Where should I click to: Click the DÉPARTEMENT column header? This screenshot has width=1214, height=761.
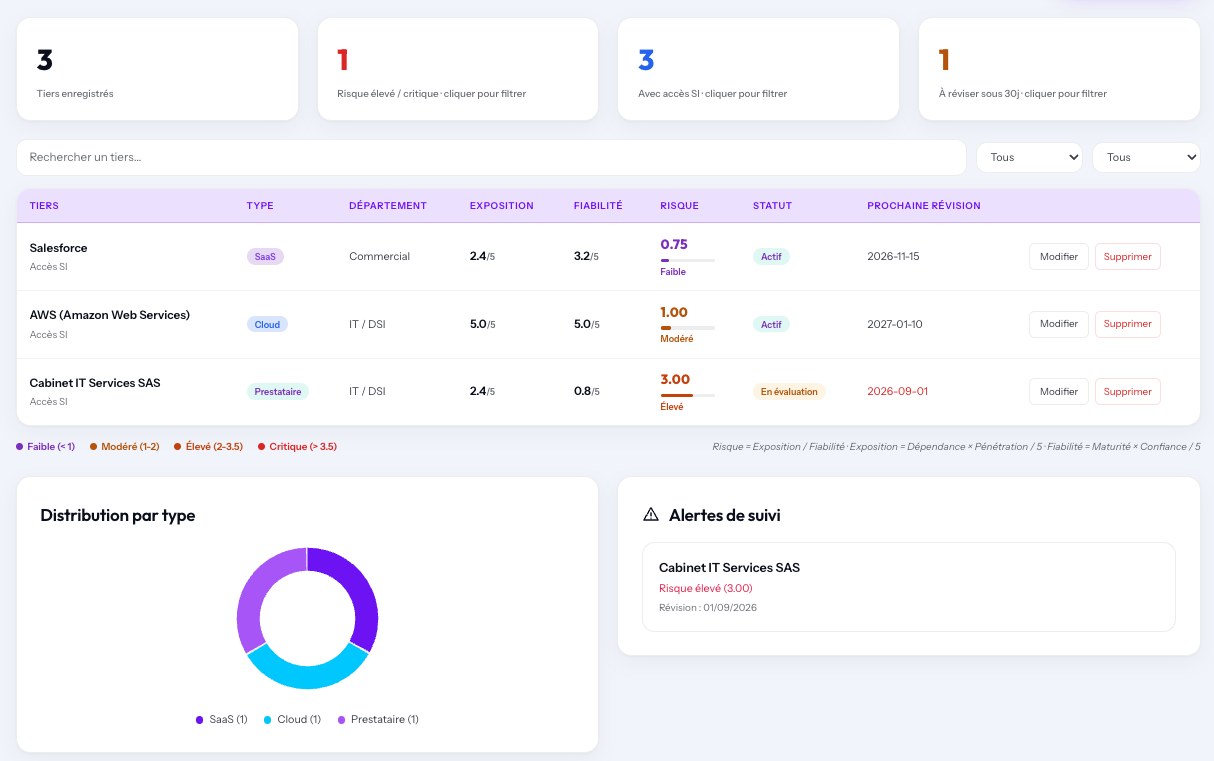coord(388,206)
